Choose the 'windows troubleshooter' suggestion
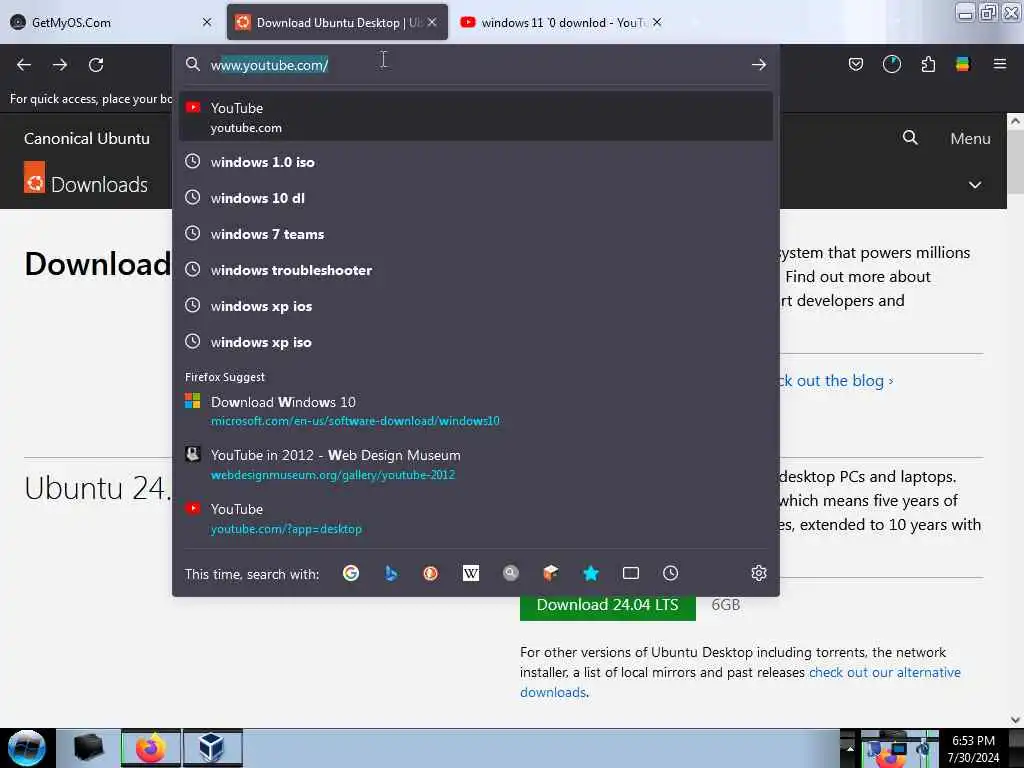Image resolution: width=1024 pixels, height=768 pixels. tap(475, 270)
